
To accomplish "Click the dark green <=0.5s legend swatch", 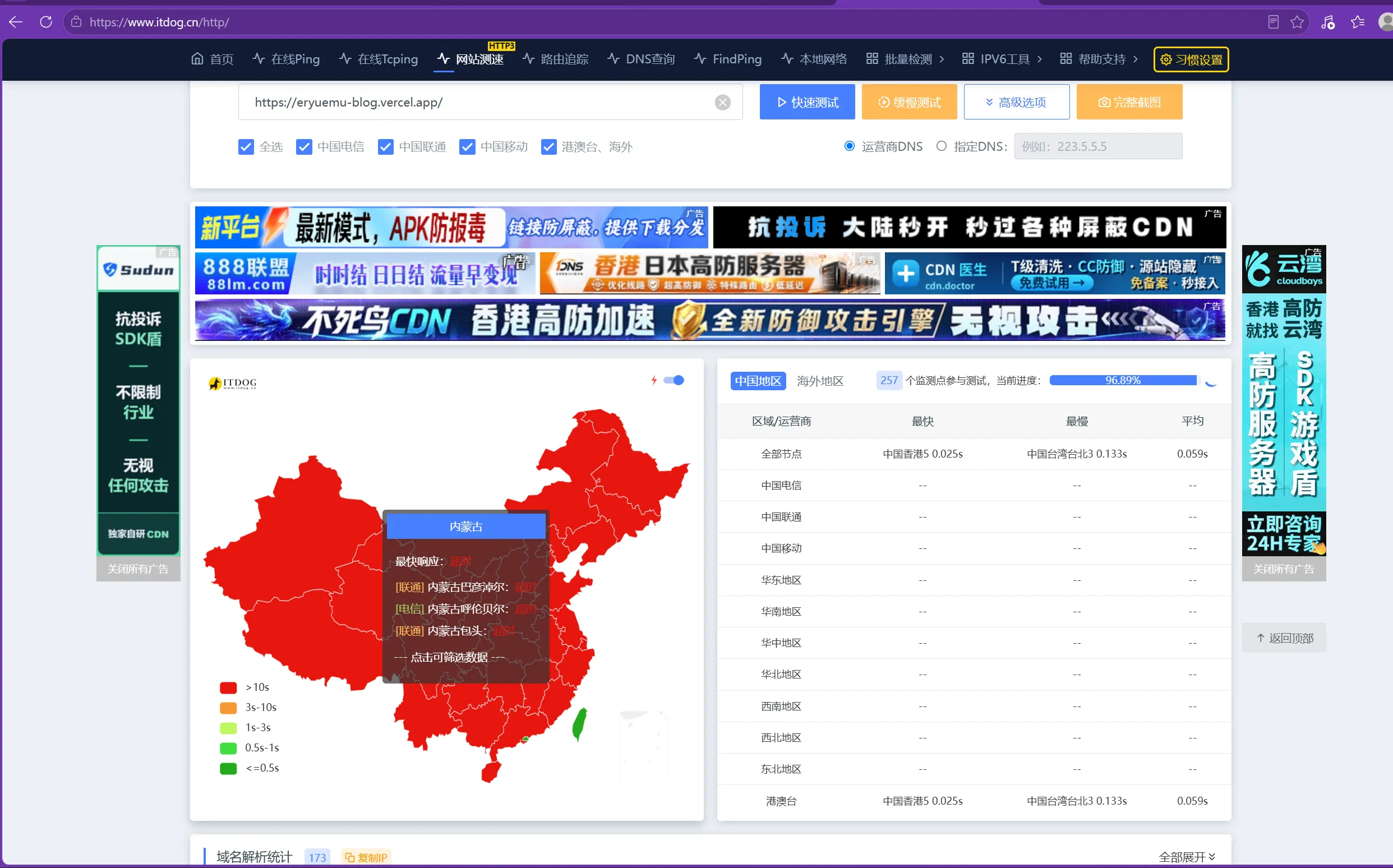I will (228, 768).
